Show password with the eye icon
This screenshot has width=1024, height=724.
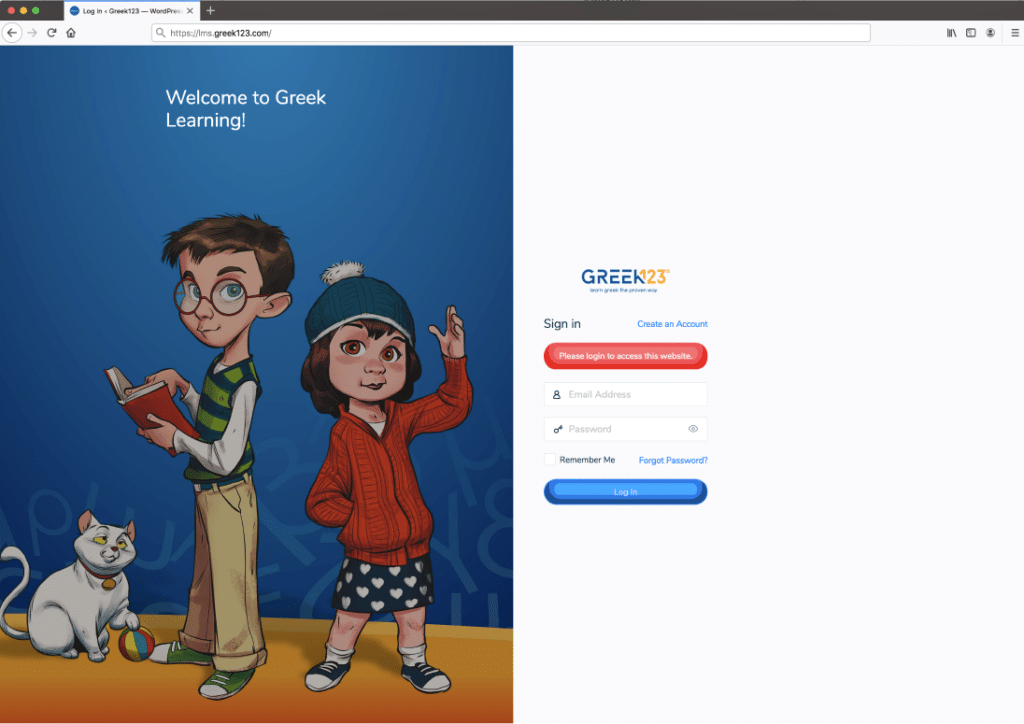(693, 429)
